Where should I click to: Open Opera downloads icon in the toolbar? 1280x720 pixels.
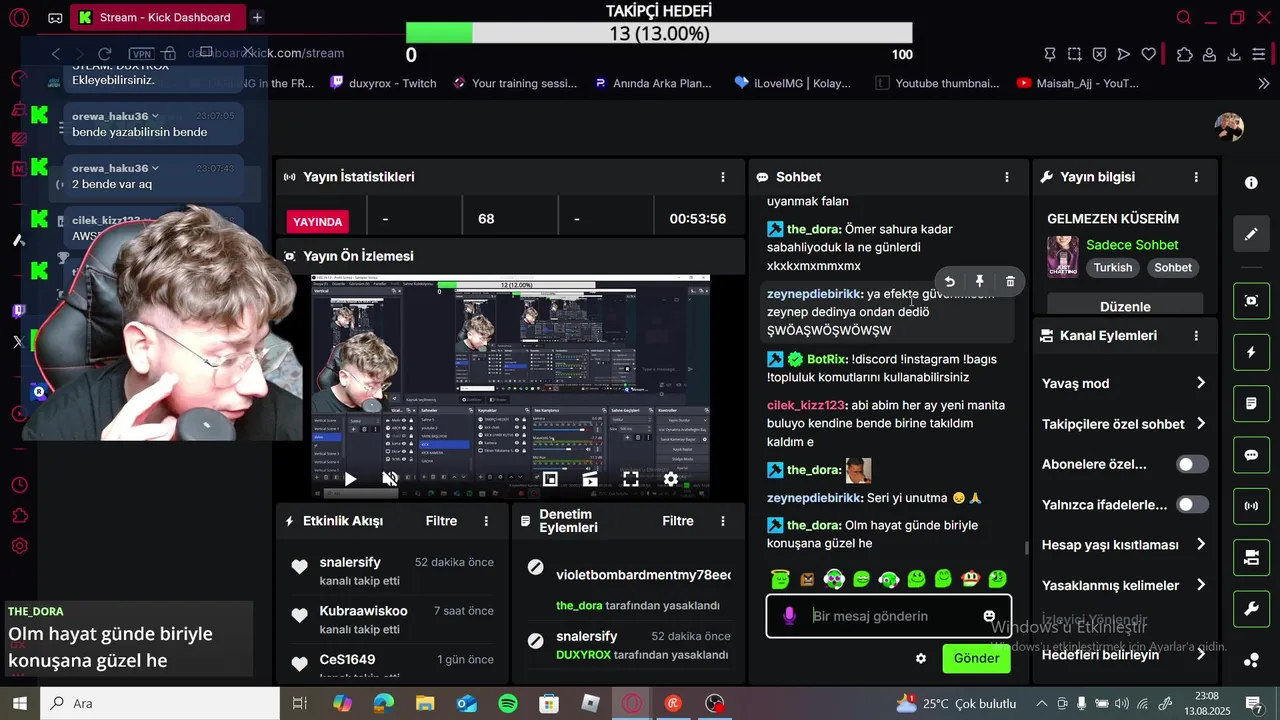(x=1234, y=54)
